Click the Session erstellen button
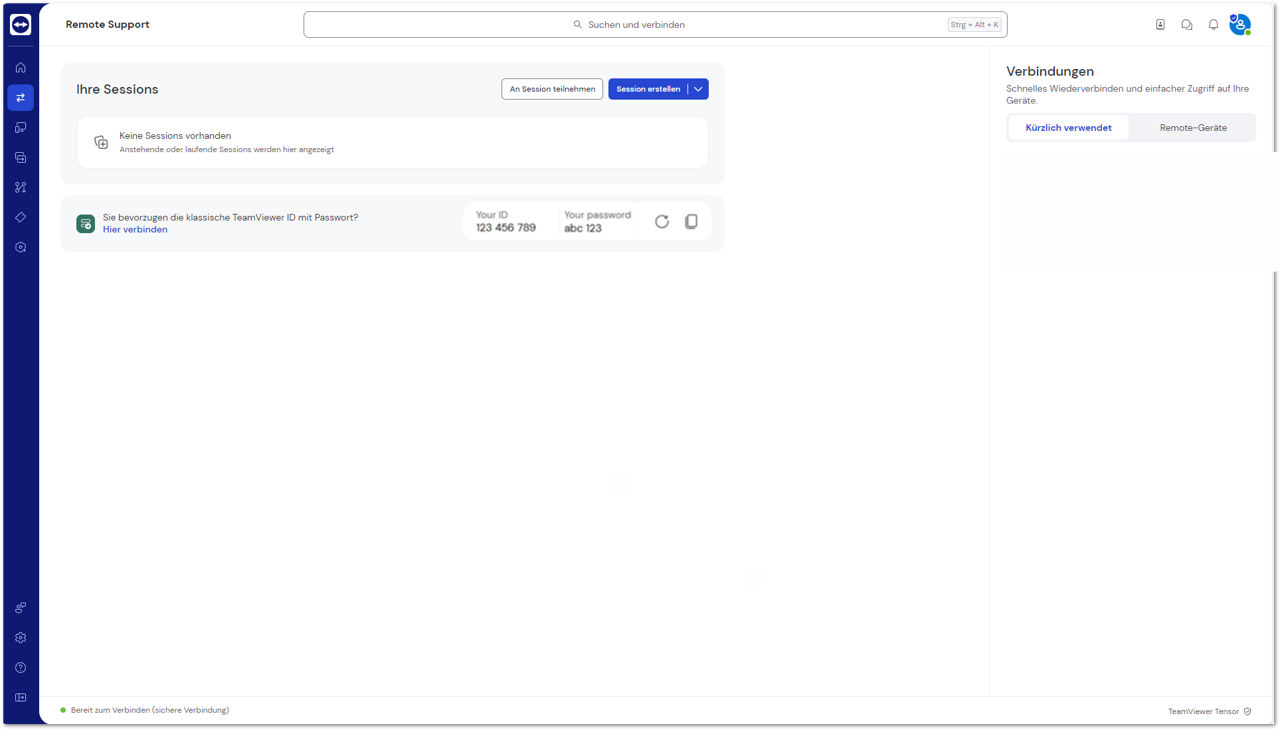Screen dimensions: 1280x731 pyautogui.click(x=648, y=89)
